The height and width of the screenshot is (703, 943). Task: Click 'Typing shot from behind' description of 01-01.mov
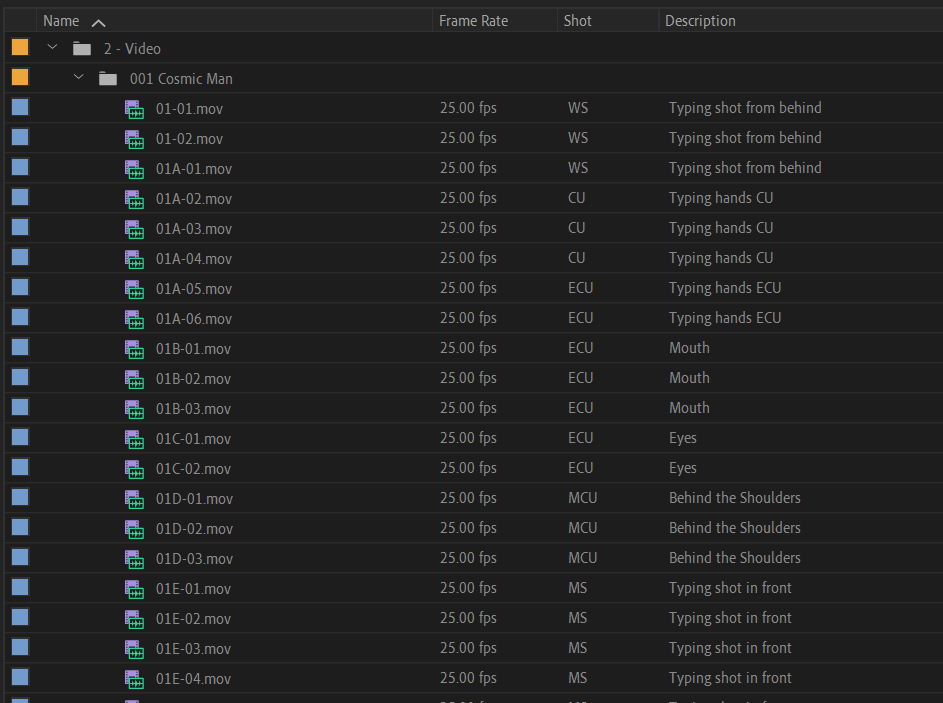745,108
